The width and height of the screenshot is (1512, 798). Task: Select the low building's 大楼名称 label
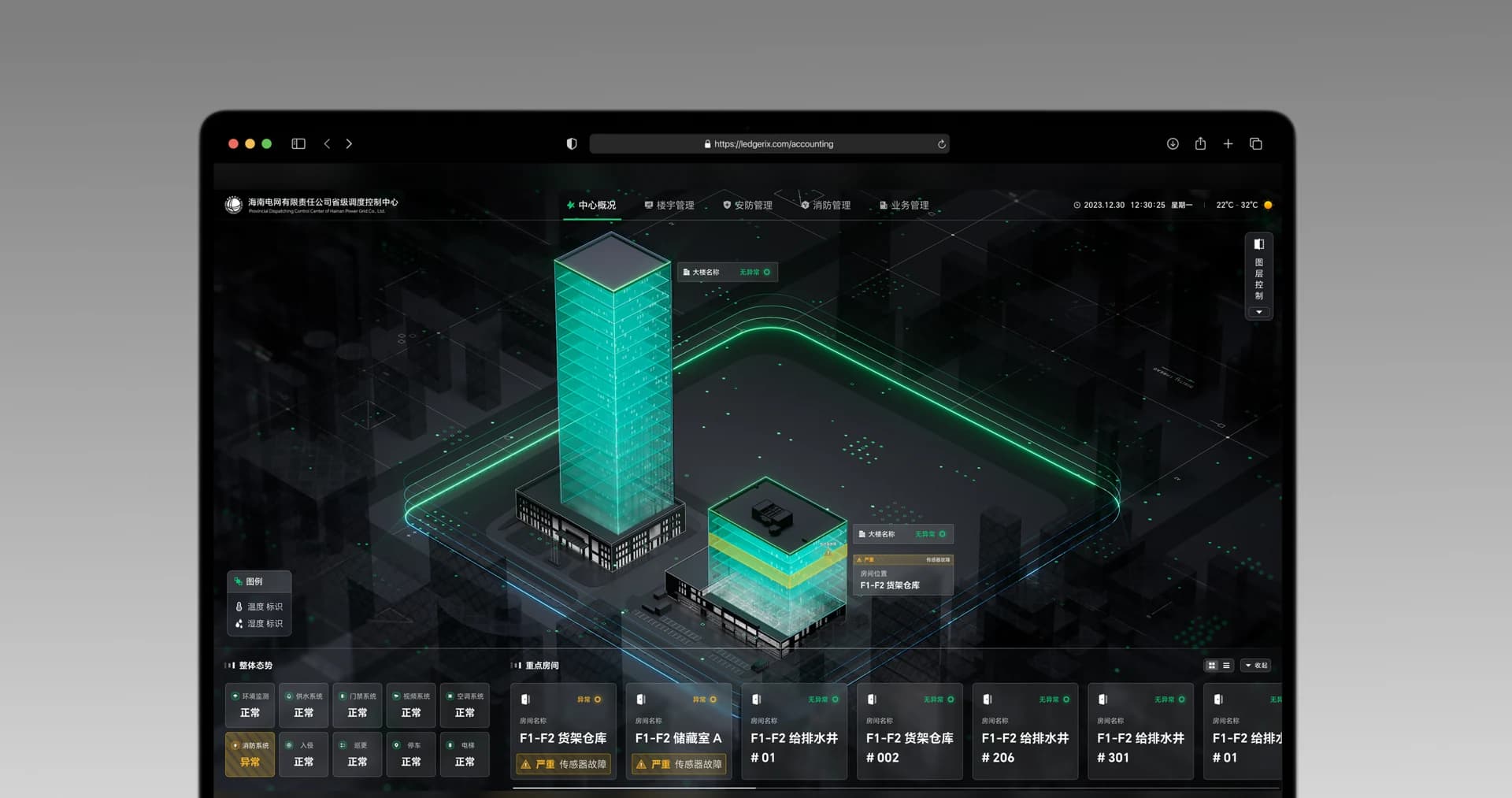click(904, 534)
